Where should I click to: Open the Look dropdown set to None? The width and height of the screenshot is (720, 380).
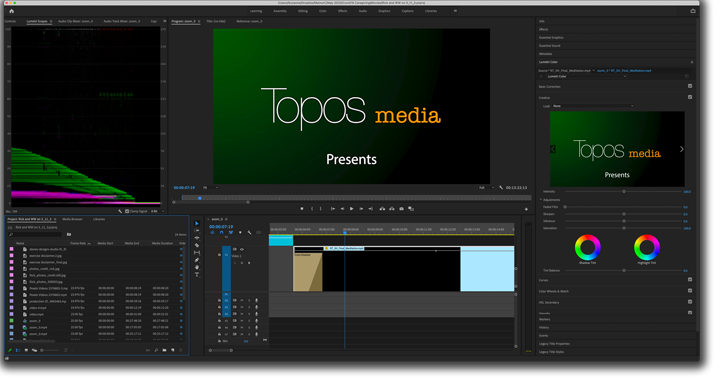coord(593,106)
